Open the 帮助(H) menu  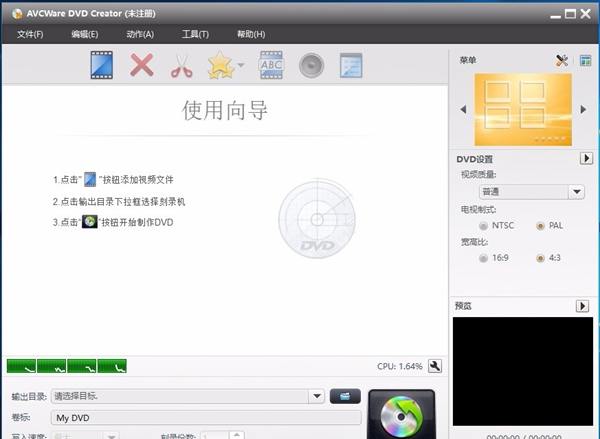point(251,34)
